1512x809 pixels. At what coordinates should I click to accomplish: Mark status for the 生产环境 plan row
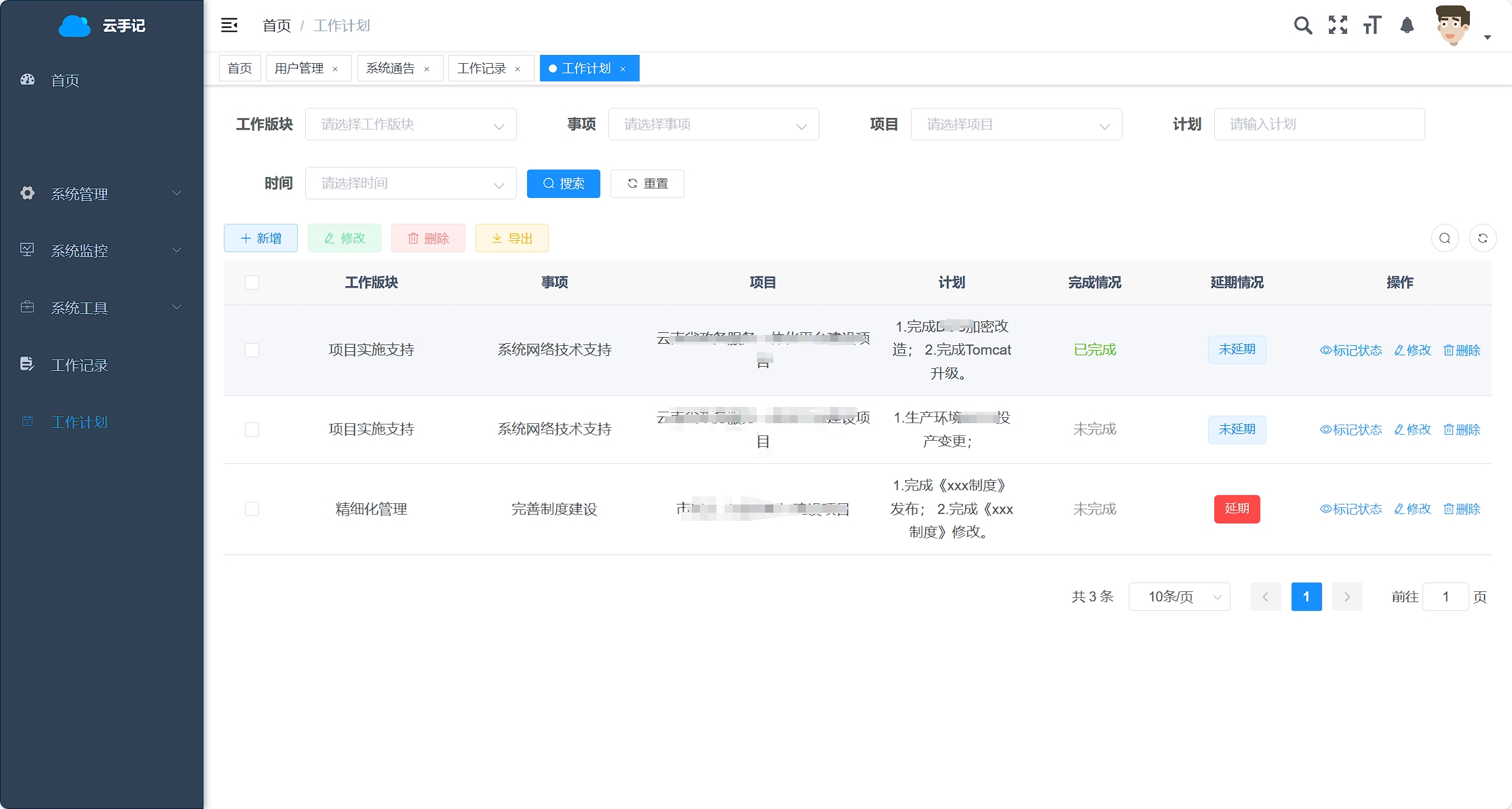1351,429
